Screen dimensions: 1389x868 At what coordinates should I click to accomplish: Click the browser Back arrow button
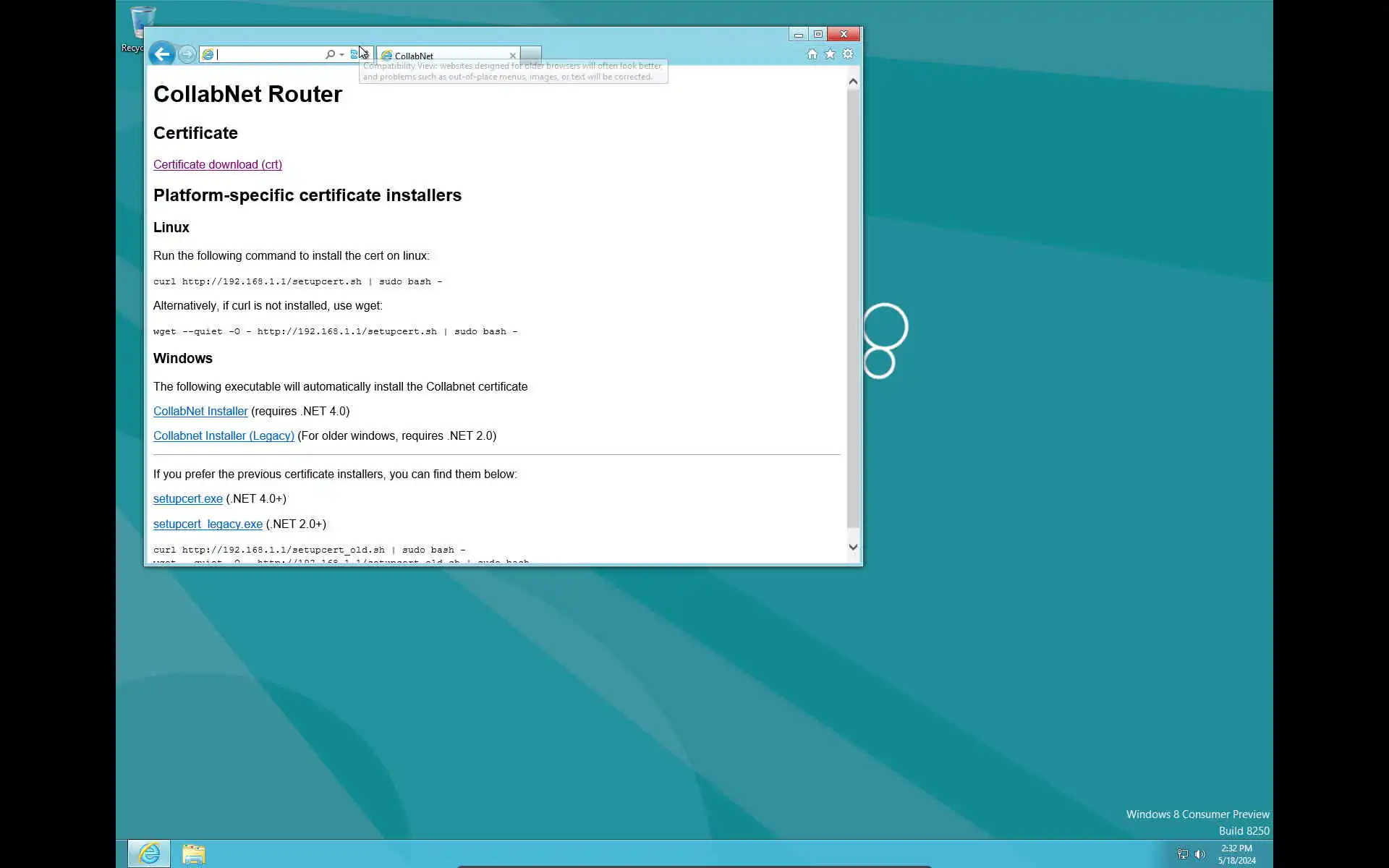point(161,54)
